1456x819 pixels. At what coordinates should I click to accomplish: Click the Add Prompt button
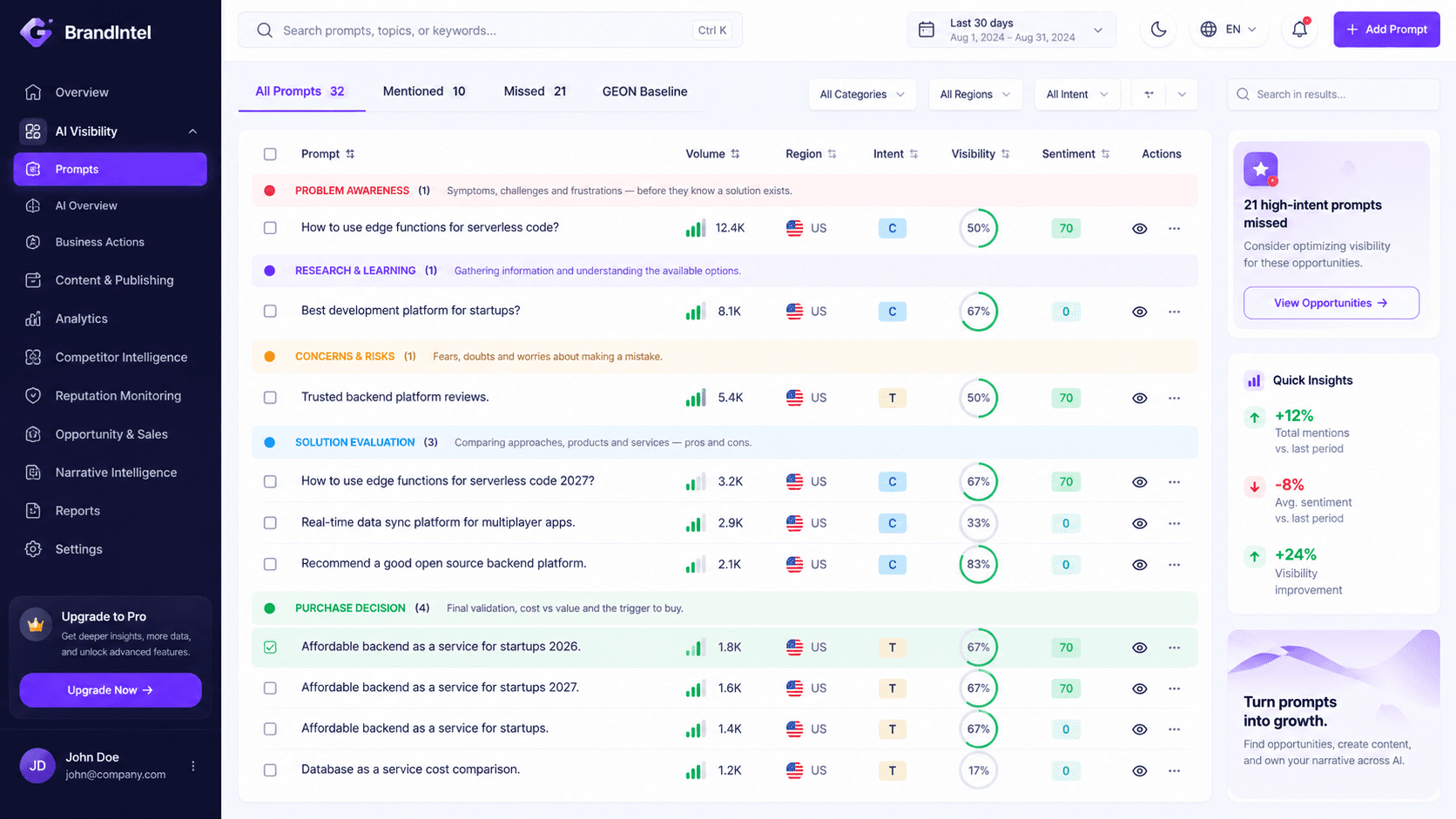tap(1386, 30)
